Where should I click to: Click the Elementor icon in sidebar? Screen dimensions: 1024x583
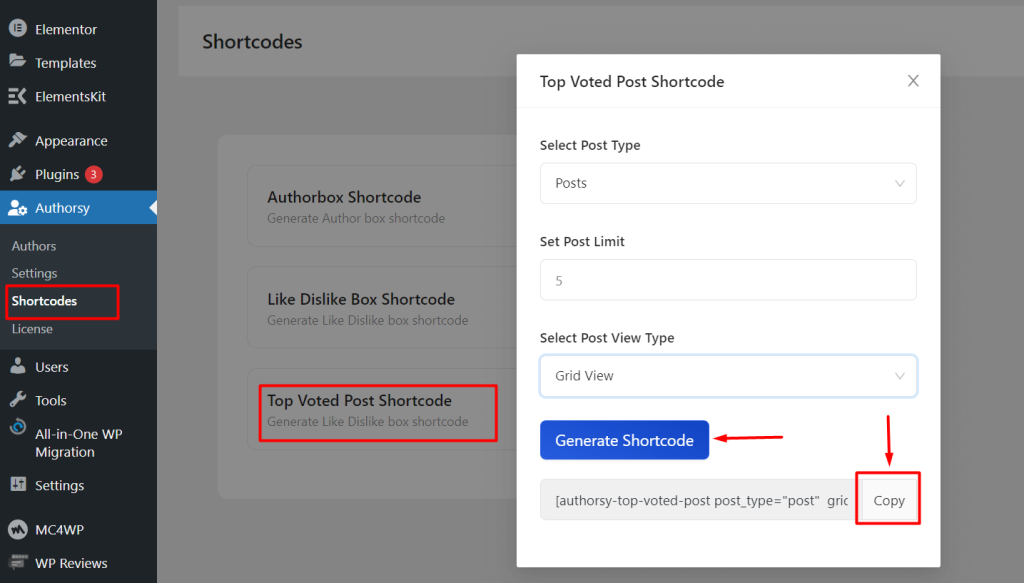(x=18, y=28)
